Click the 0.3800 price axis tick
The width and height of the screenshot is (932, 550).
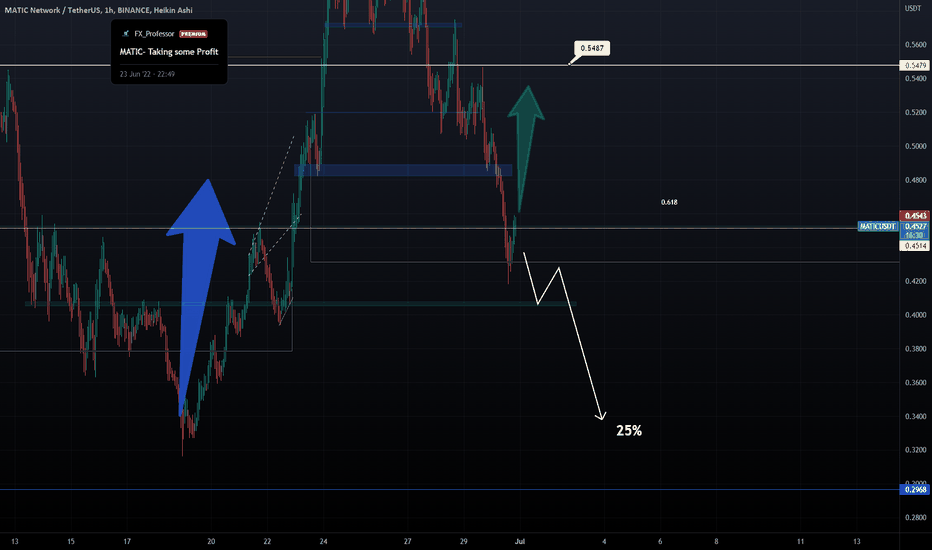tap(915, 349)
